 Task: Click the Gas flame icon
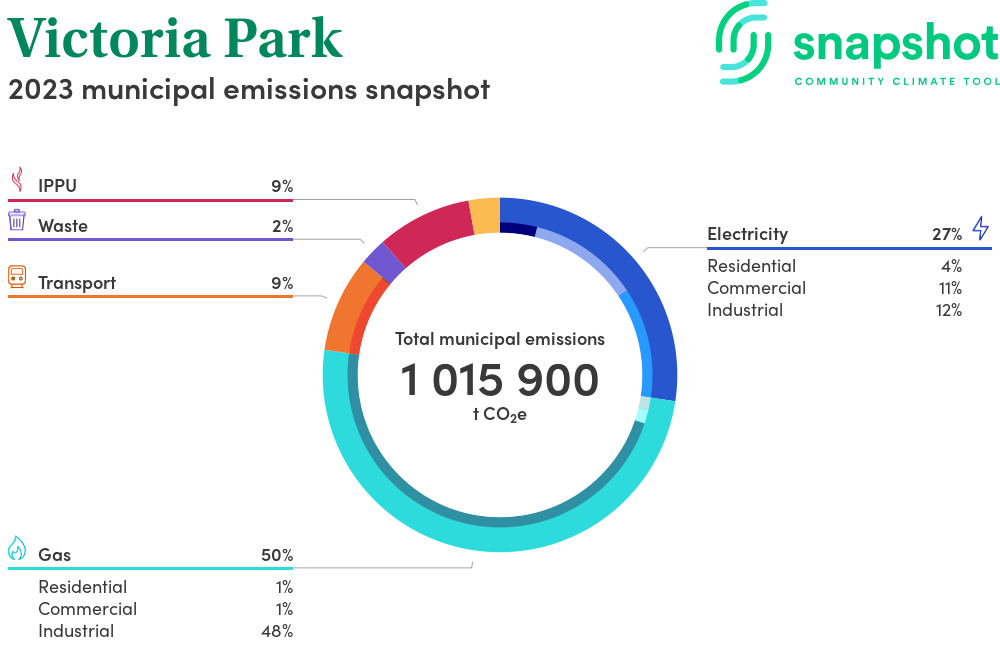tap(17, 548)
